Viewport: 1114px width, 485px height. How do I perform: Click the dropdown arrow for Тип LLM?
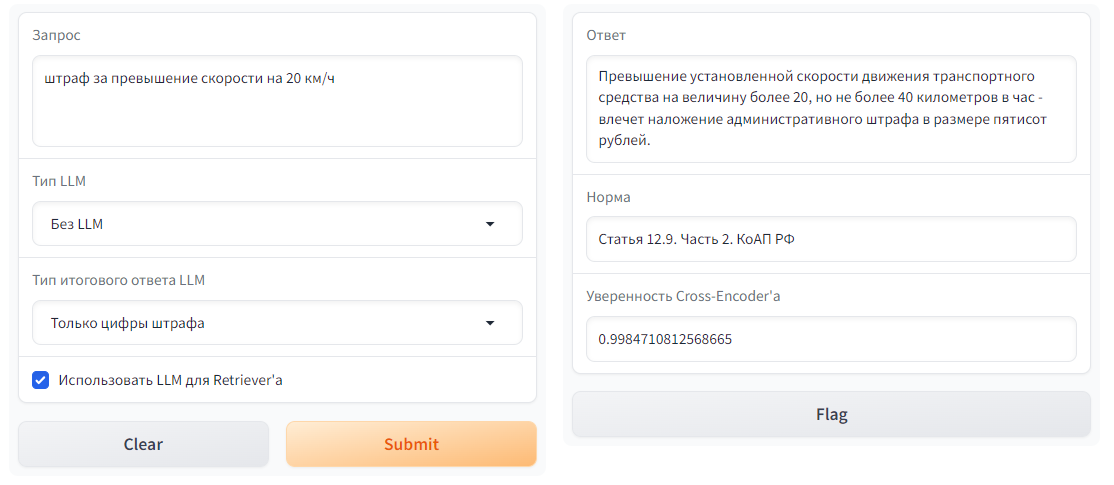pos(490,224)
